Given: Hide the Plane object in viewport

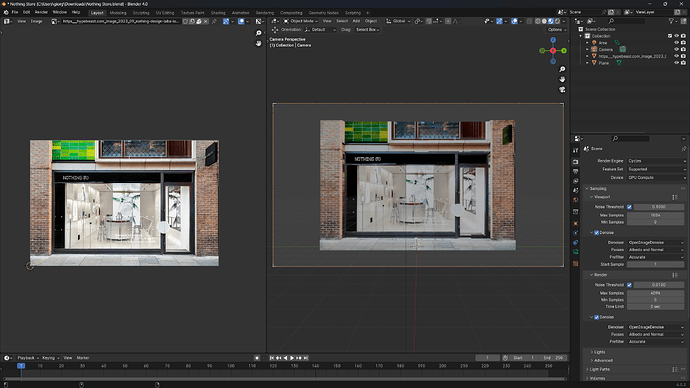Looking at the screenshot, I should (x=676, y=63).
